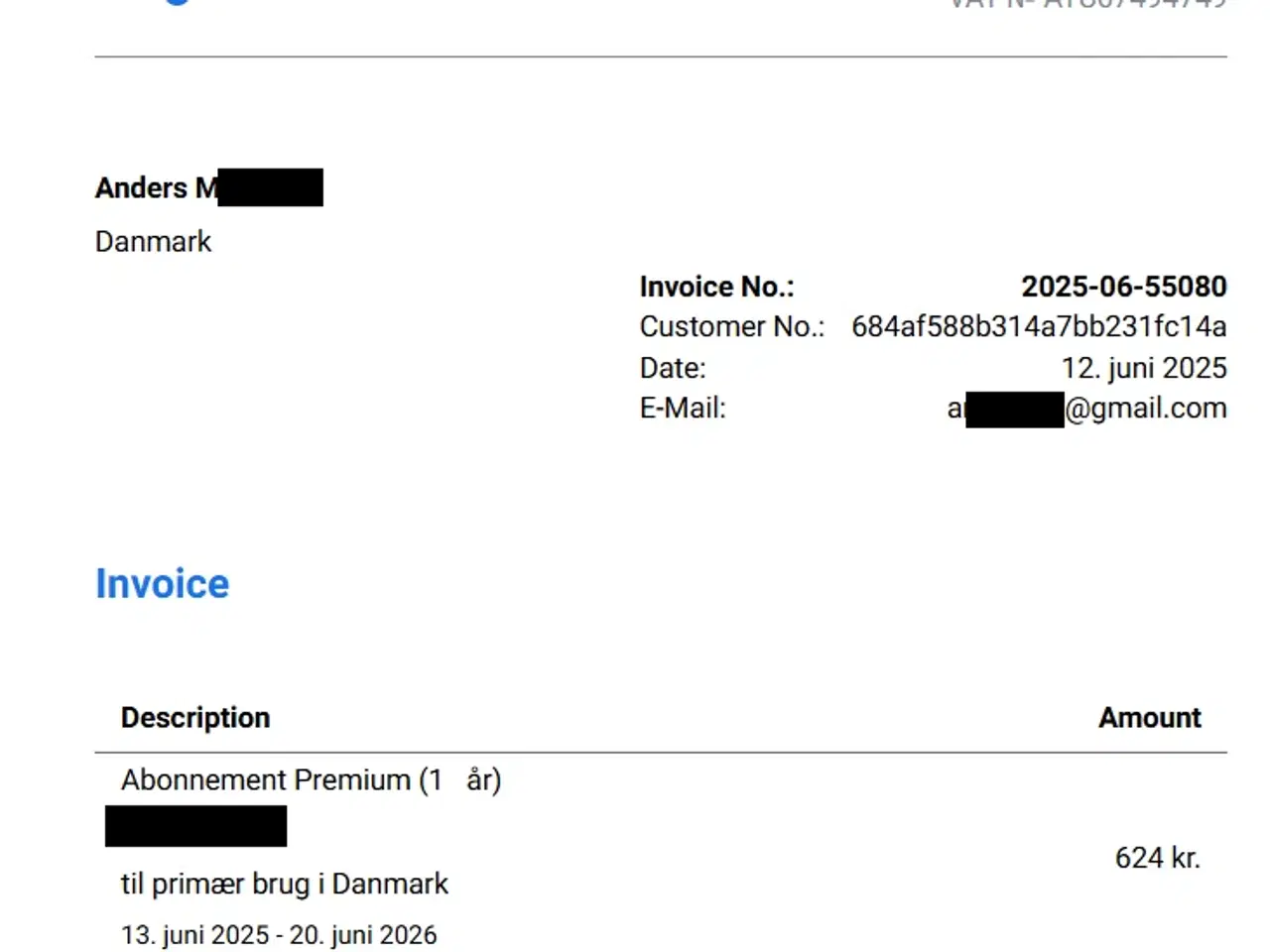Click the Amount column header
1270x952 pixels.
pyautogui.click(x=1149, y=717)
